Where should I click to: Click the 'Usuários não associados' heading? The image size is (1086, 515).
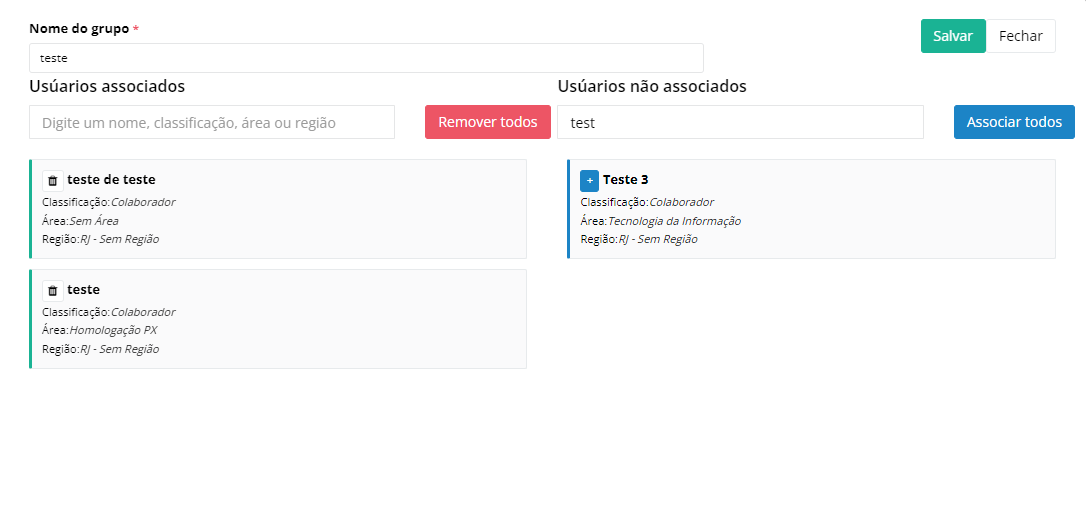click(x=651, y=87)
